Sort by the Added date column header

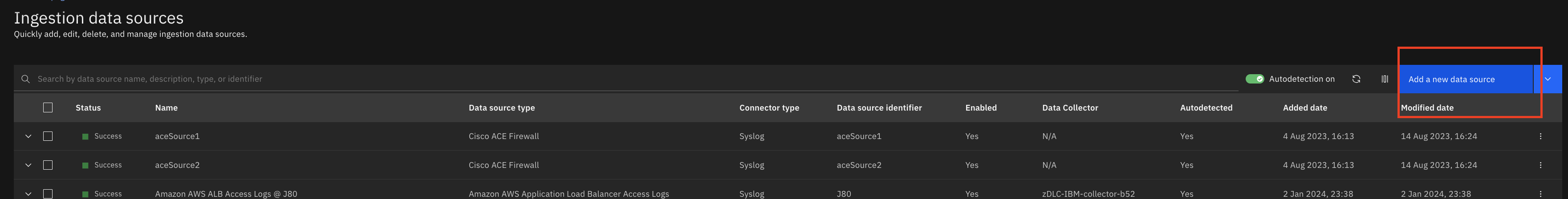click(x=1304, y=108)
